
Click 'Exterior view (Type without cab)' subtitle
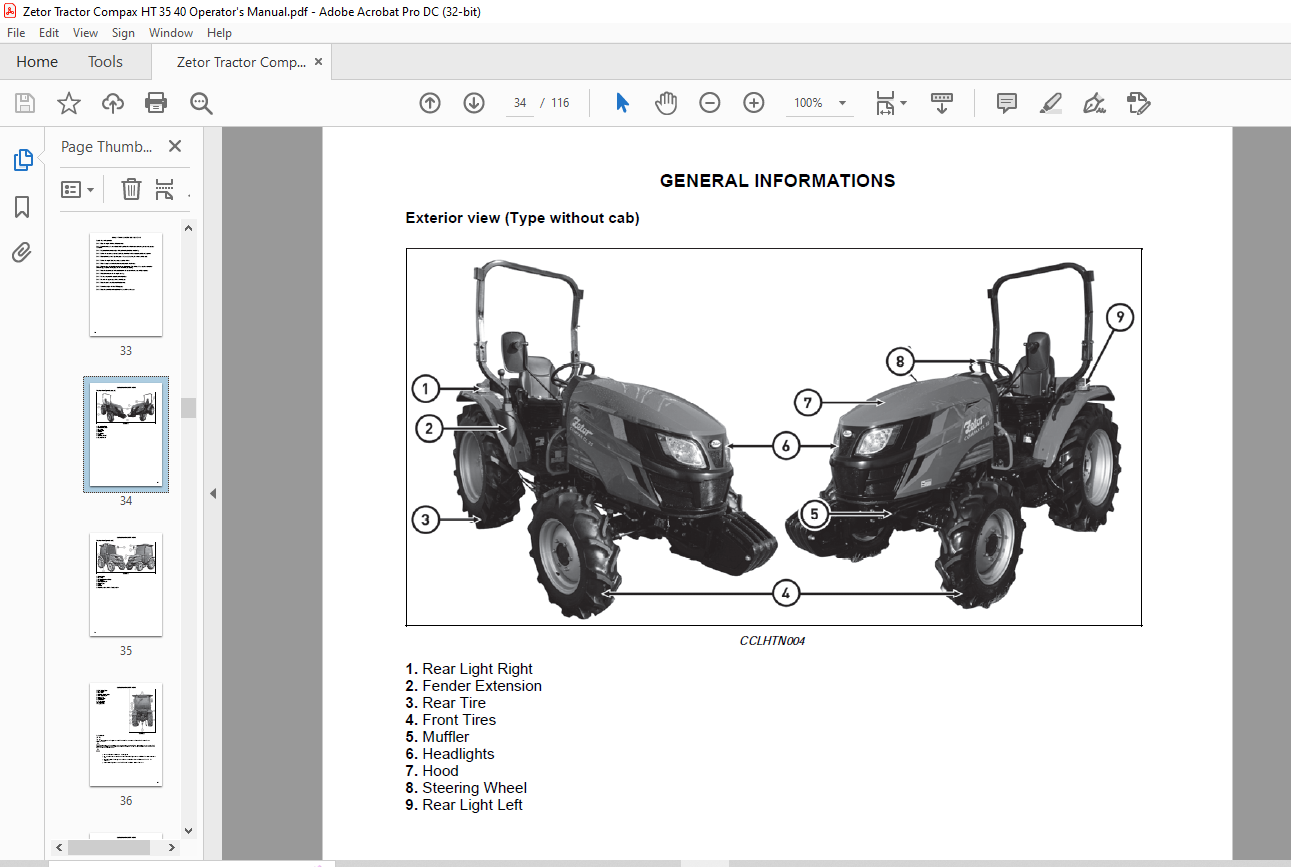[x=522, y=218]
